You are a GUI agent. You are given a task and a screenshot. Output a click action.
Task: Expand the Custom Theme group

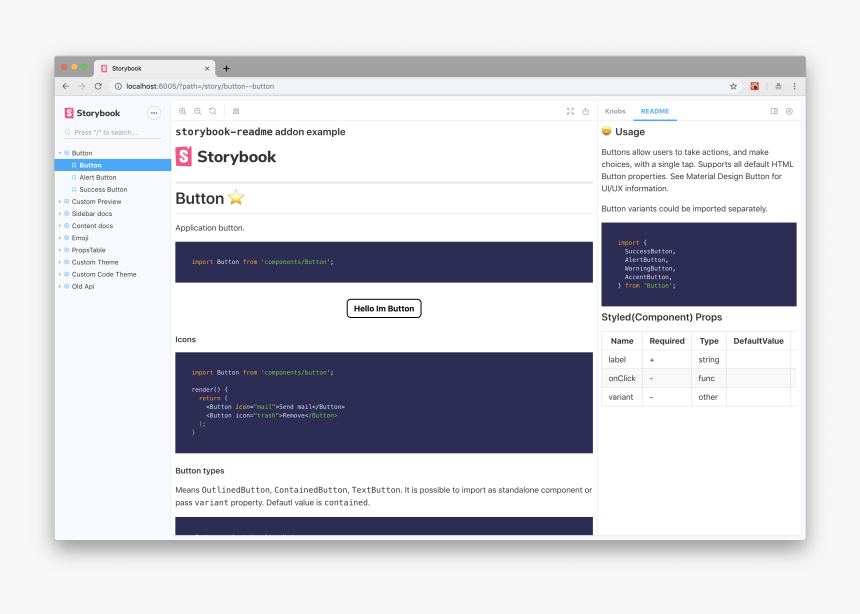click(x=95, y=262)
